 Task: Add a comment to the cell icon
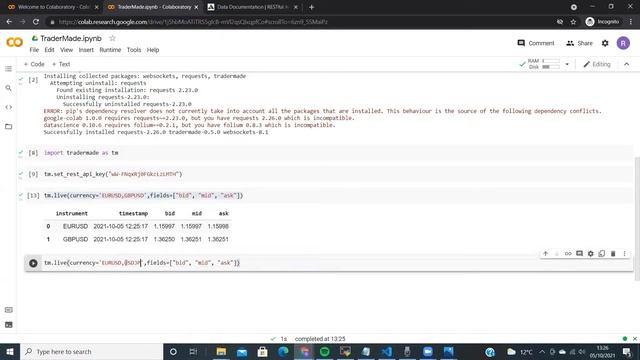click(x=579, y=253)
